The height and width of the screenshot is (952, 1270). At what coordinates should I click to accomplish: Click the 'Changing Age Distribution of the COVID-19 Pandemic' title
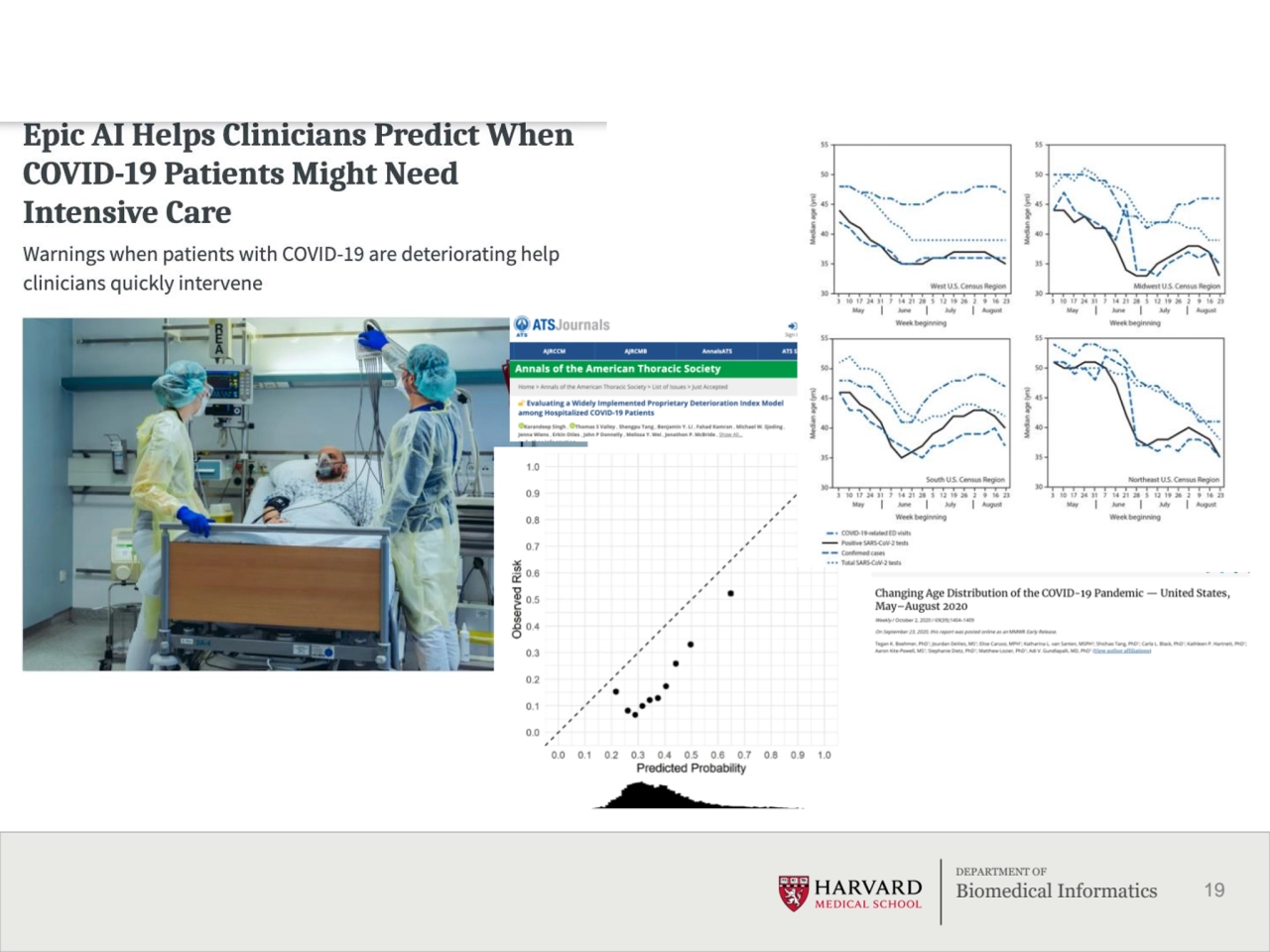[1052, 599]
